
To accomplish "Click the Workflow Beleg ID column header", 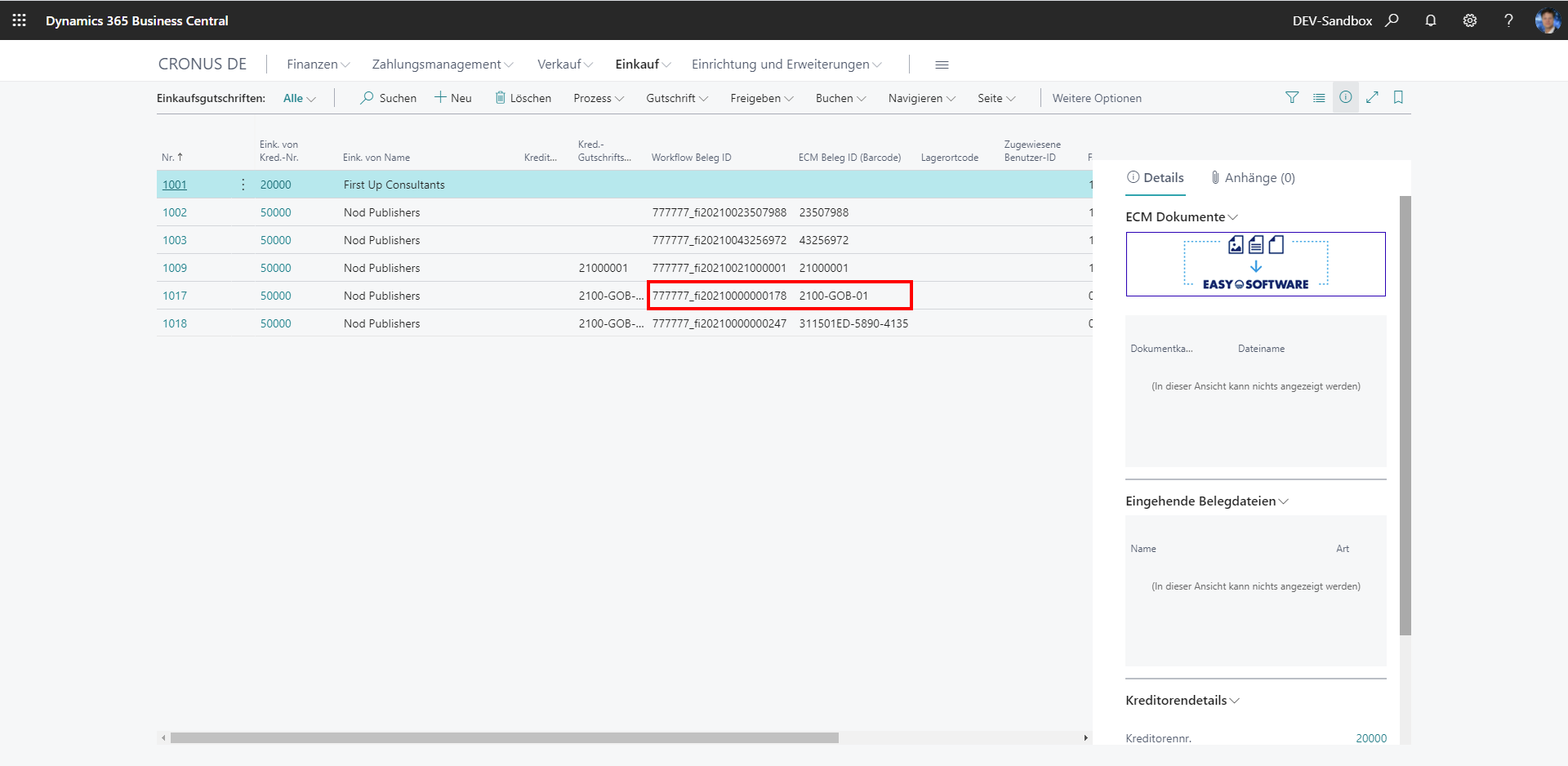I will point(691,158).
